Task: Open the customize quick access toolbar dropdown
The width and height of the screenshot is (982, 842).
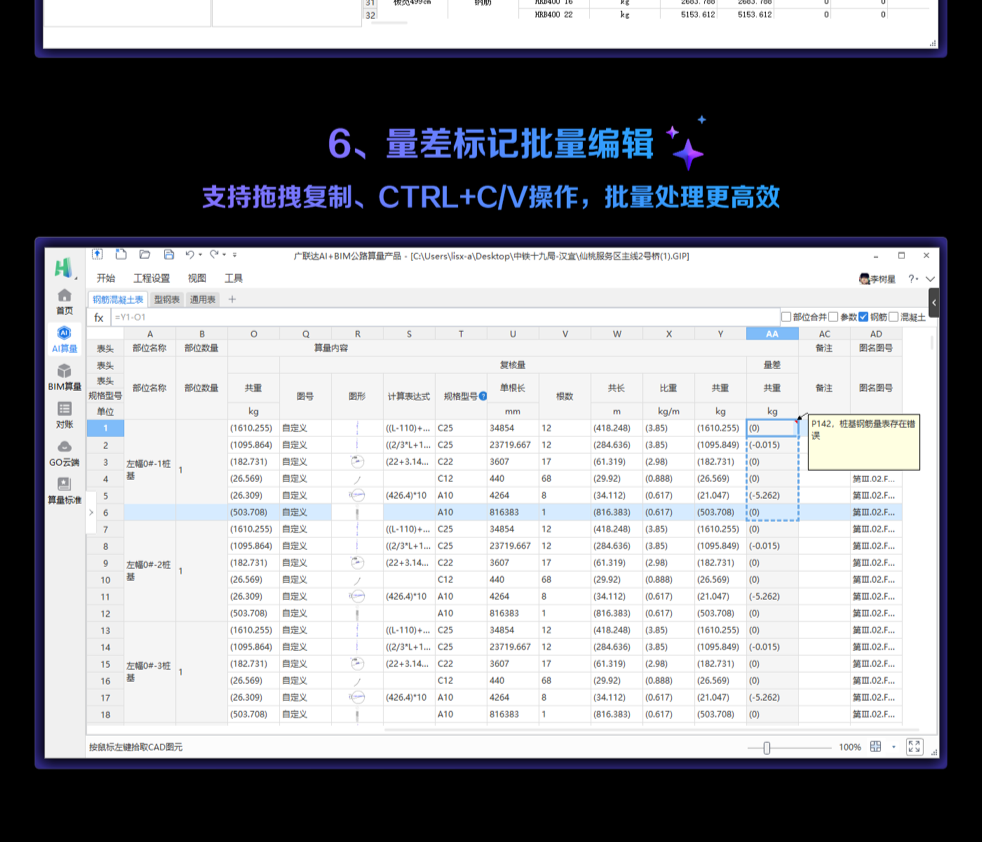Action: (x=235, y=255)
